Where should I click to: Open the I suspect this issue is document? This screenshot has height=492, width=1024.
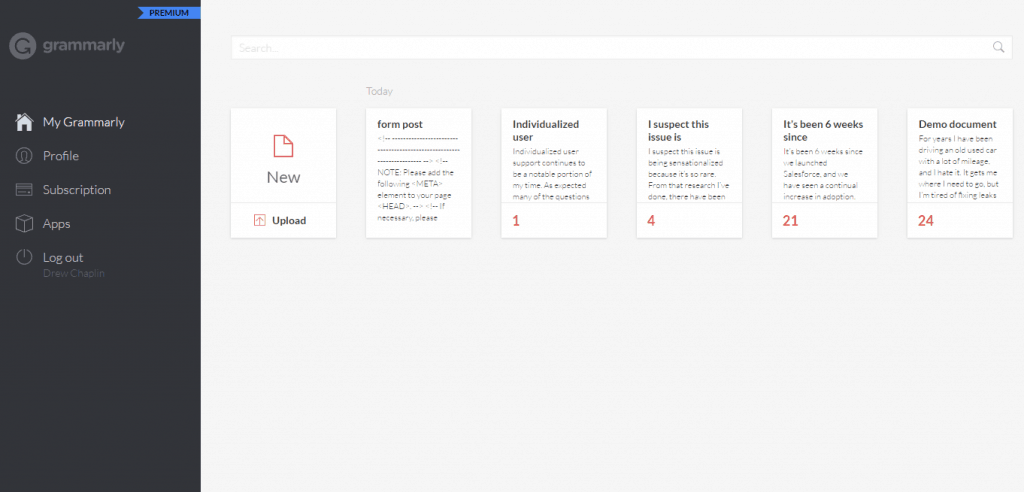pyautogui.click(x=689, y=173)
